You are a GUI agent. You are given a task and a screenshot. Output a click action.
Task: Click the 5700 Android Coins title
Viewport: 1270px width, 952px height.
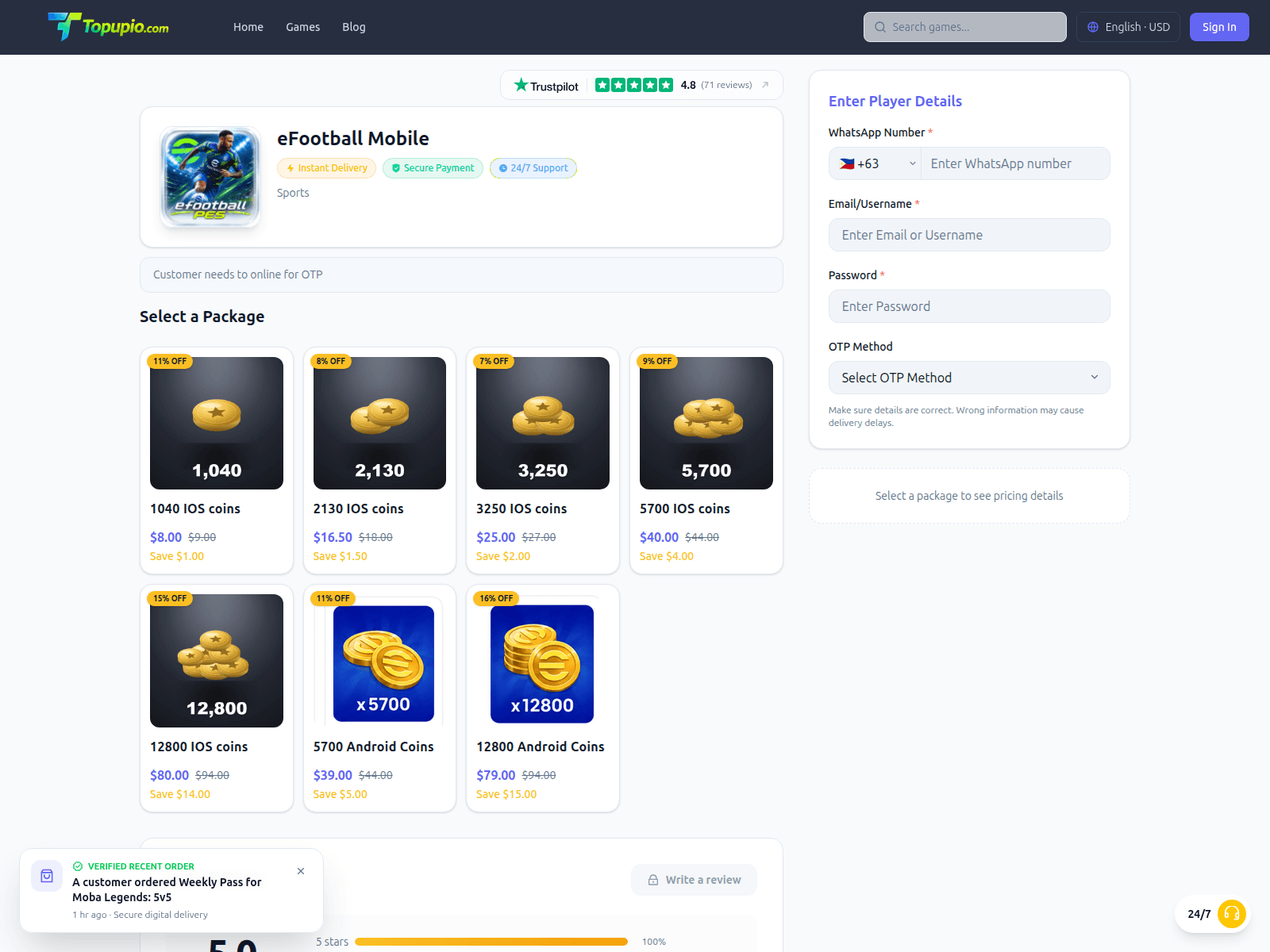coord(374,747)
